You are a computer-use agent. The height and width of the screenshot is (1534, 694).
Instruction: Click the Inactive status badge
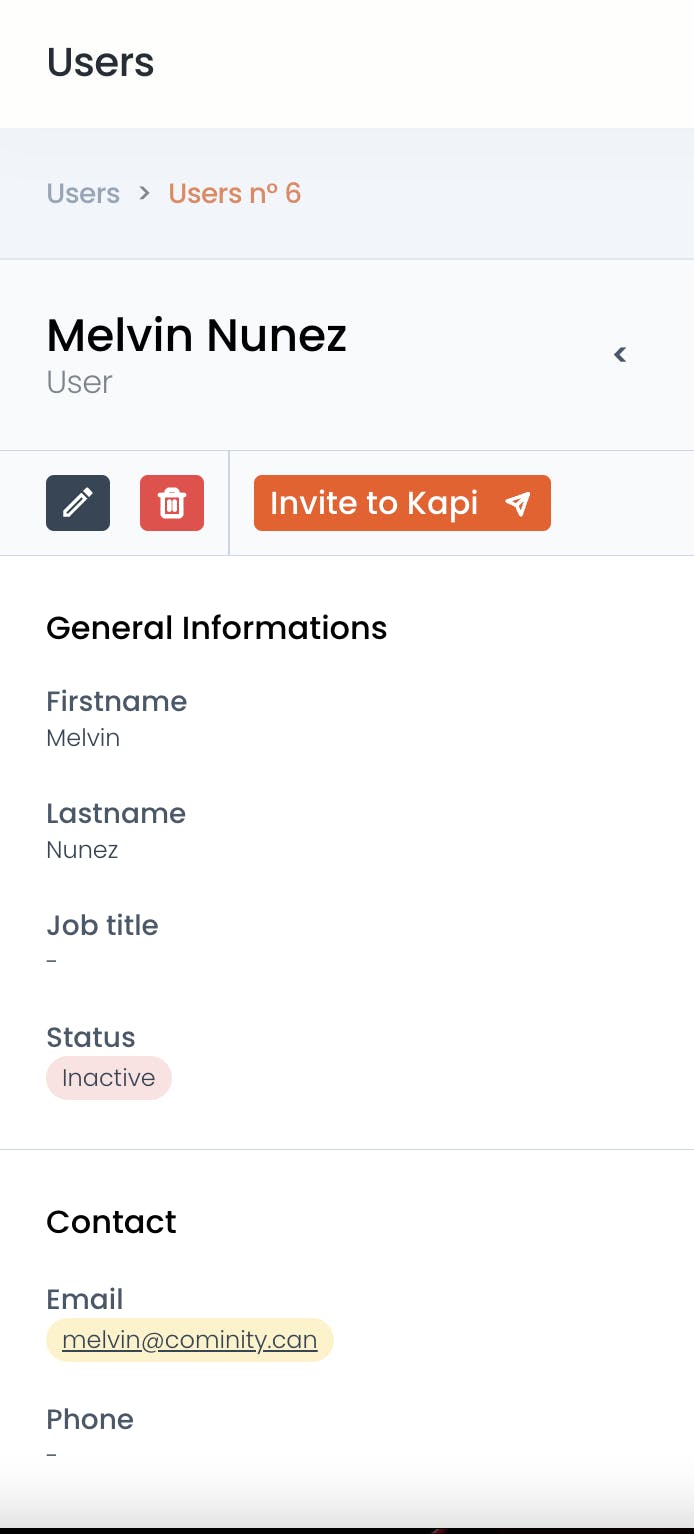(x=109, y=1078)
